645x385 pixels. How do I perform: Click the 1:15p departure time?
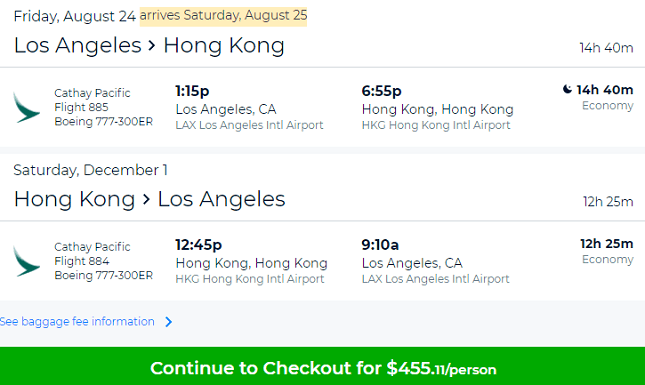point(192,91)
